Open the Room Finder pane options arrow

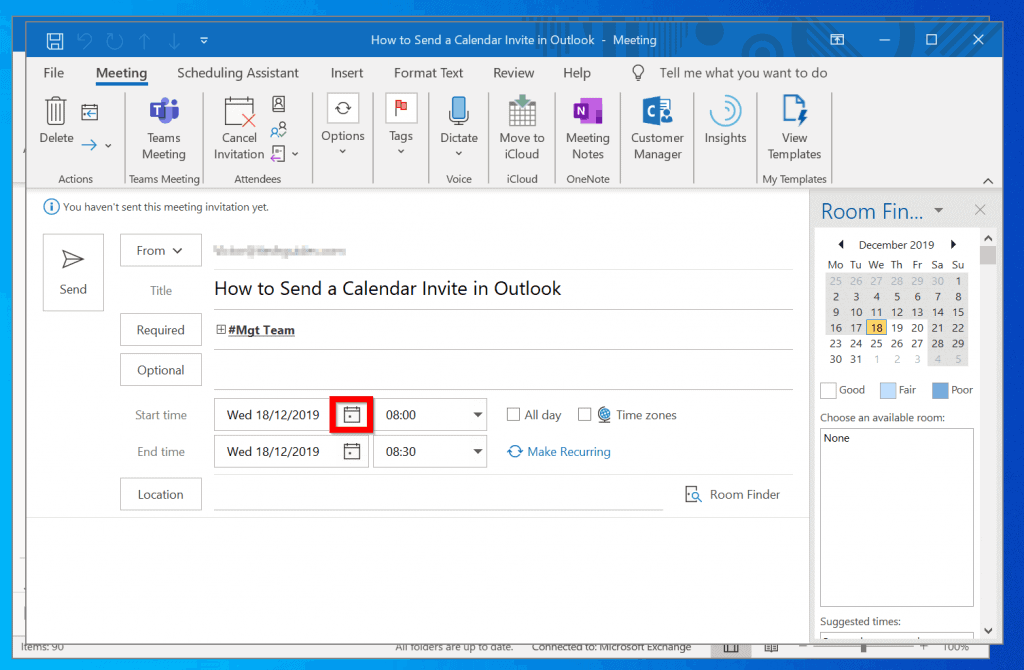coord(938,210)
